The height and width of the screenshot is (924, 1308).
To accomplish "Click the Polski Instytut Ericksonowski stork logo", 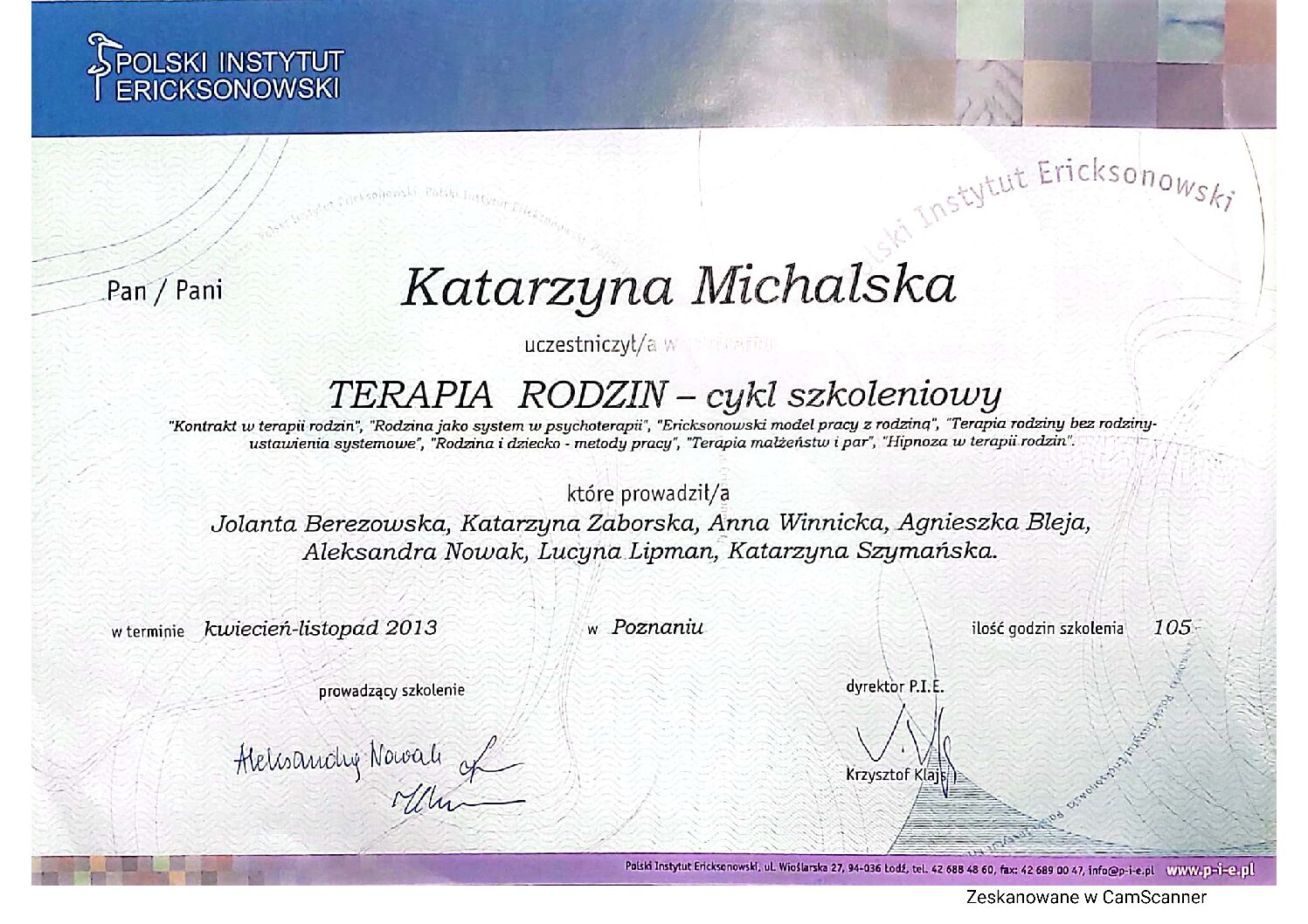I will (x=100, y=66).
